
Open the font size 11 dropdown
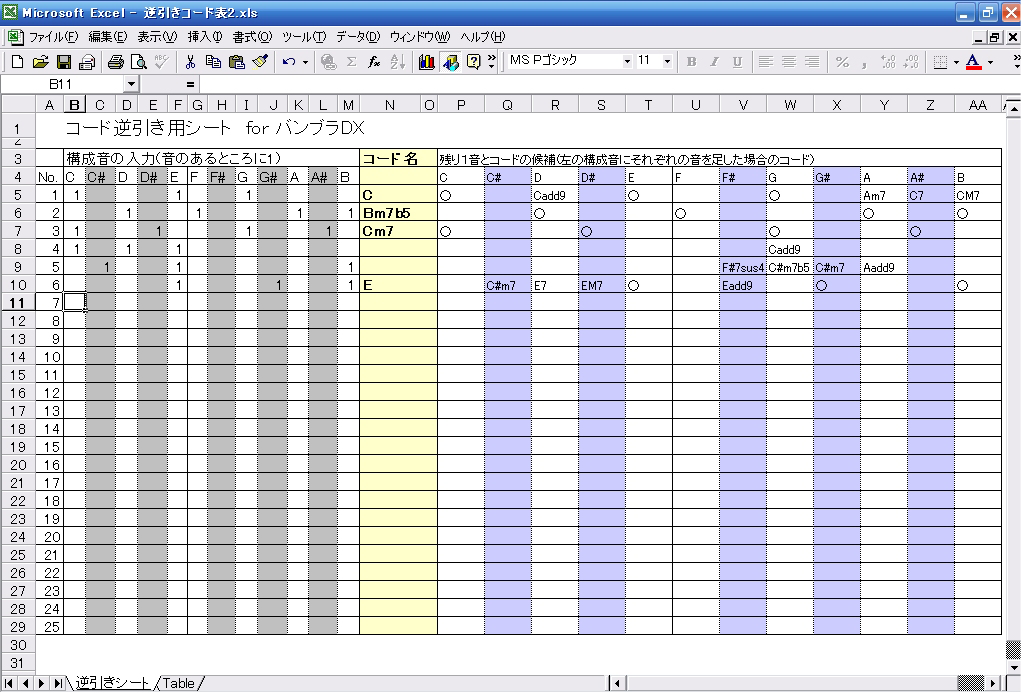(667, 61)
